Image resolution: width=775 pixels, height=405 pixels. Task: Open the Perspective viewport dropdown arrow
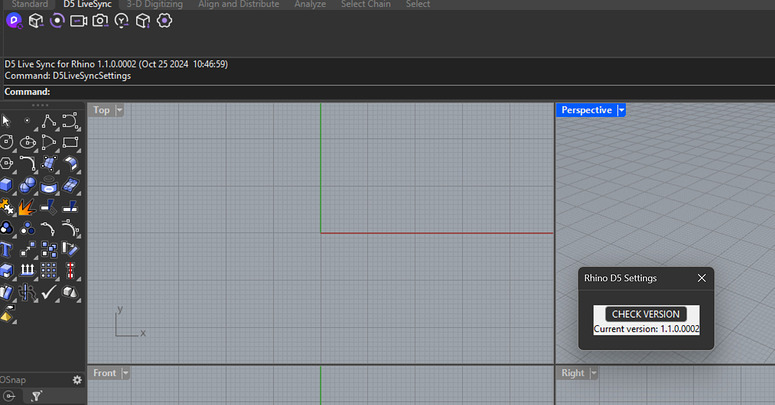(x=621, y=110)
